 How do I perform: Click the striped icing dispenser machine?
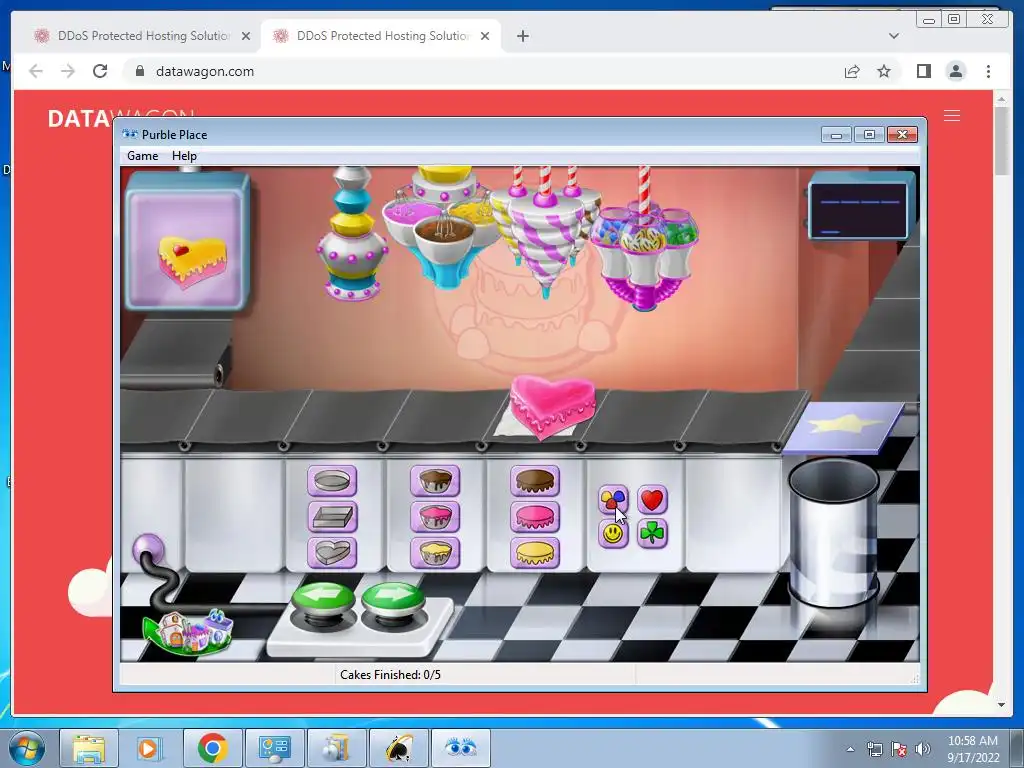pyautogui.click(x=544, y=232)
